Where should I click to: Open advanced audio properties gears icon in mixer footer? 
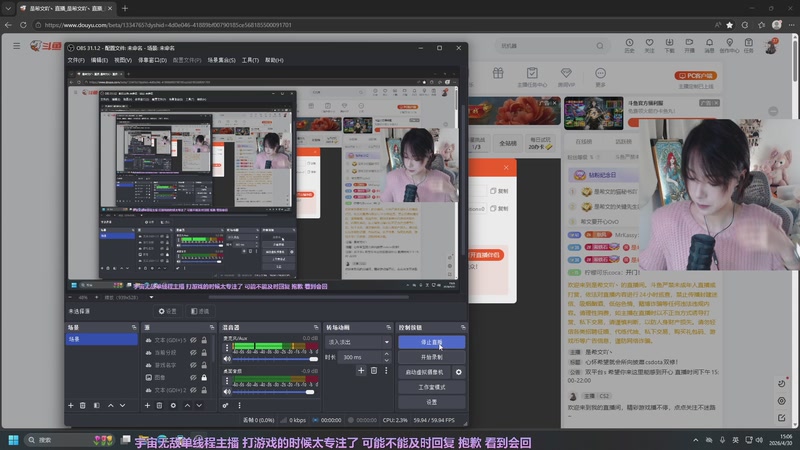(x=225, y=405)
